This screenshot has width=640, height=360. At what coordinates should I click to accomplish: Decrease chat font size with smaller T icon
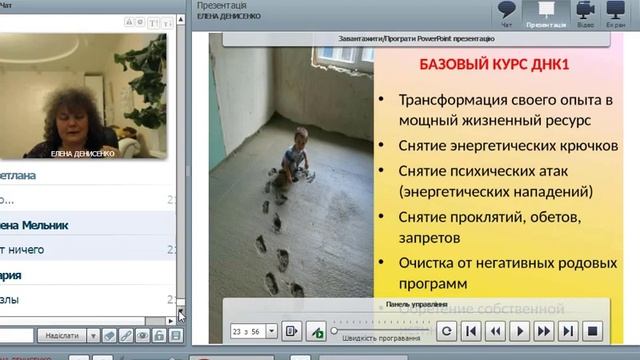[x=167, y=23]
